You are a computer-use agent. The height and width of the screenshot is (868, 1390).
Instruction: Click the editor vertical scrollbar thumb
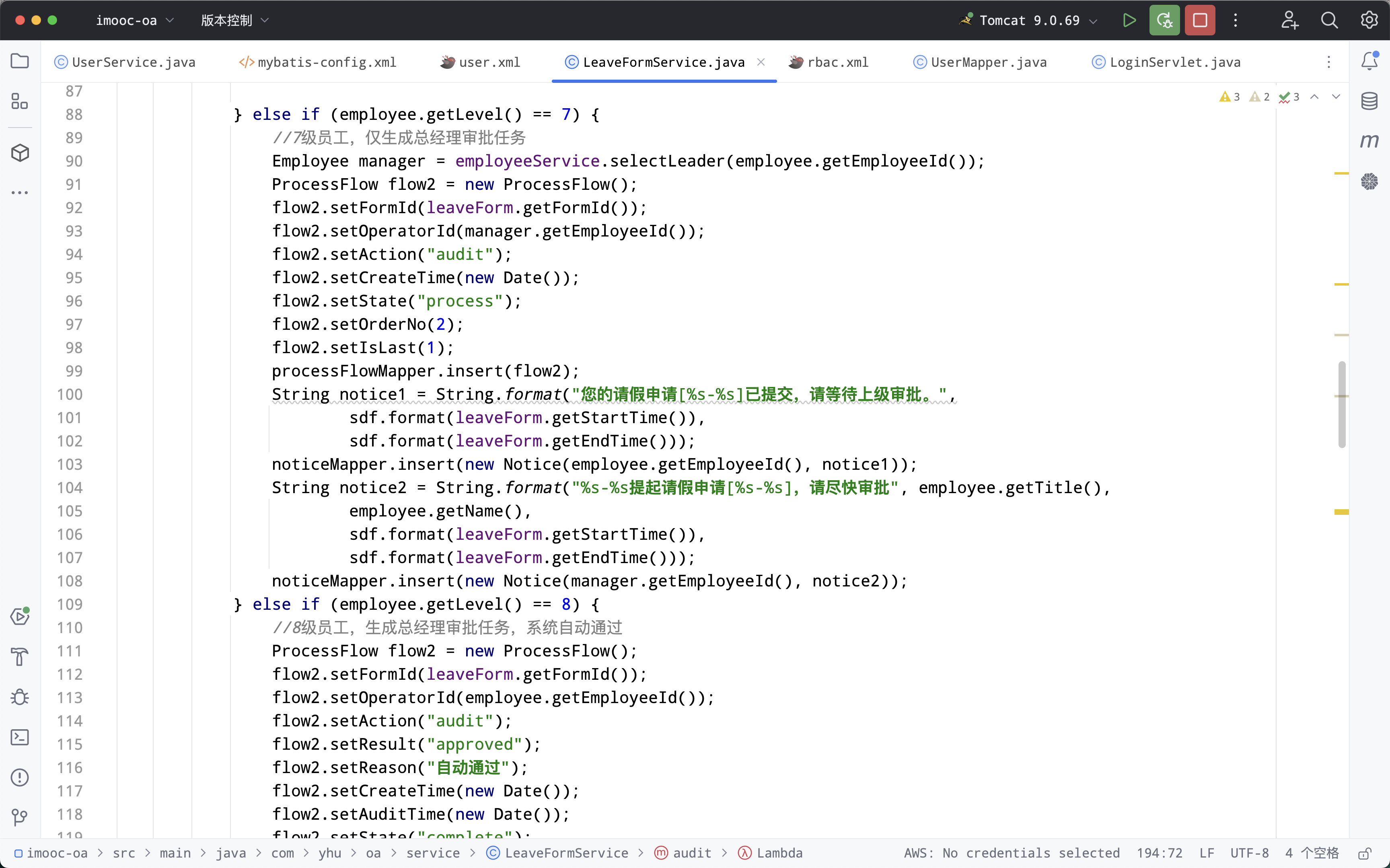[1342, 404]
